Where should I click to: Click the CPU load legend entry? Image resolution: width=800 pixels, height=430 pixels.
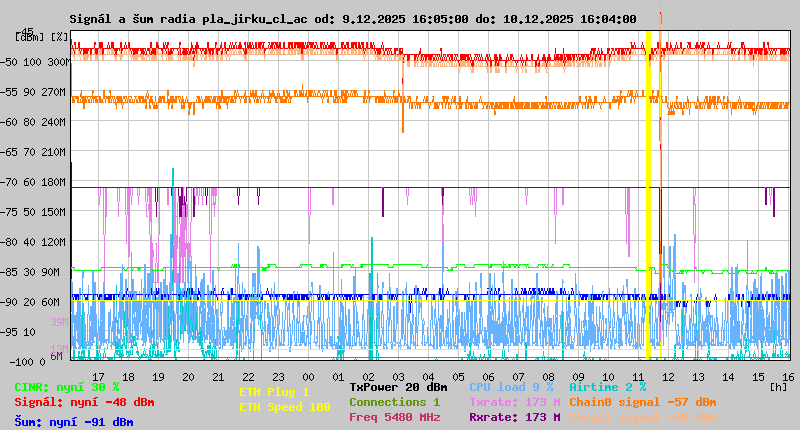coord(510,387)
